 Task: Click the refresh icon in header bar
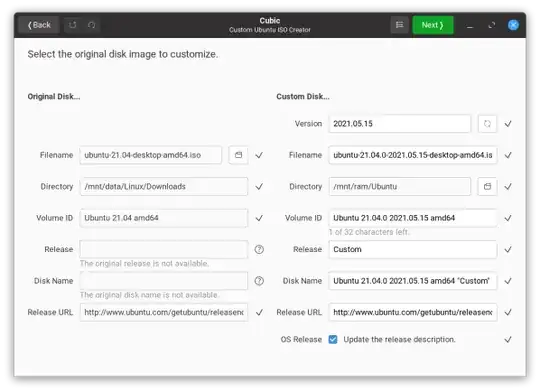(91, 25)
